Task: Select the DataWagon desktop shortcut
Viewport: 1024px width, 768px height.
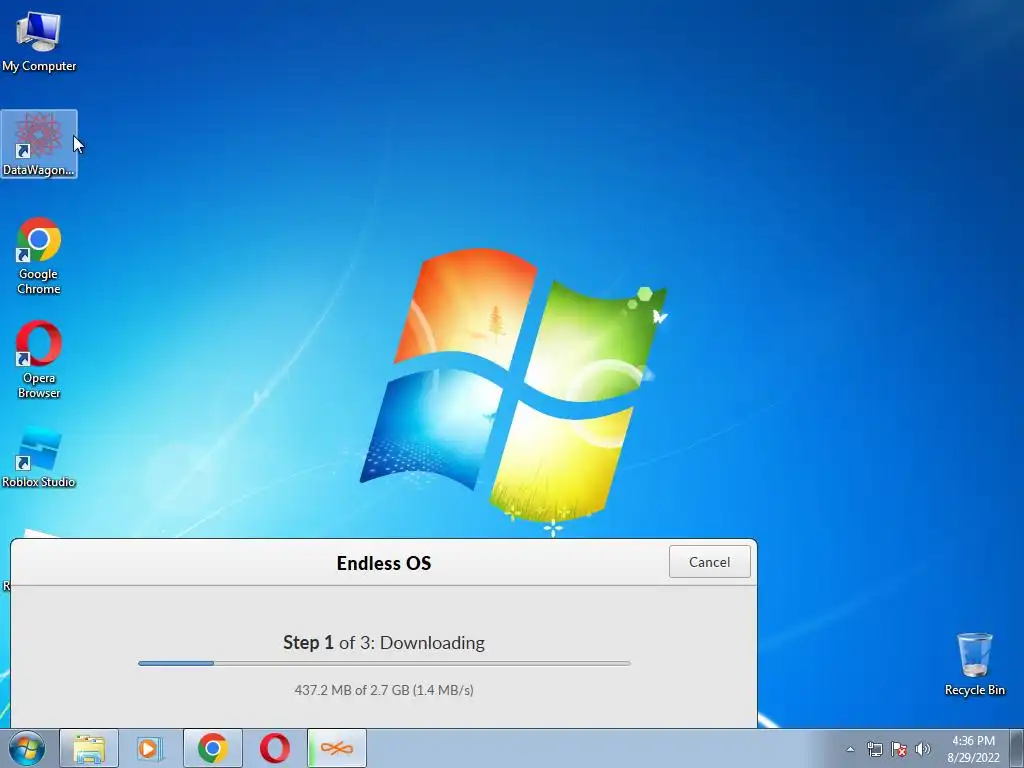Action: coord(39,144)
